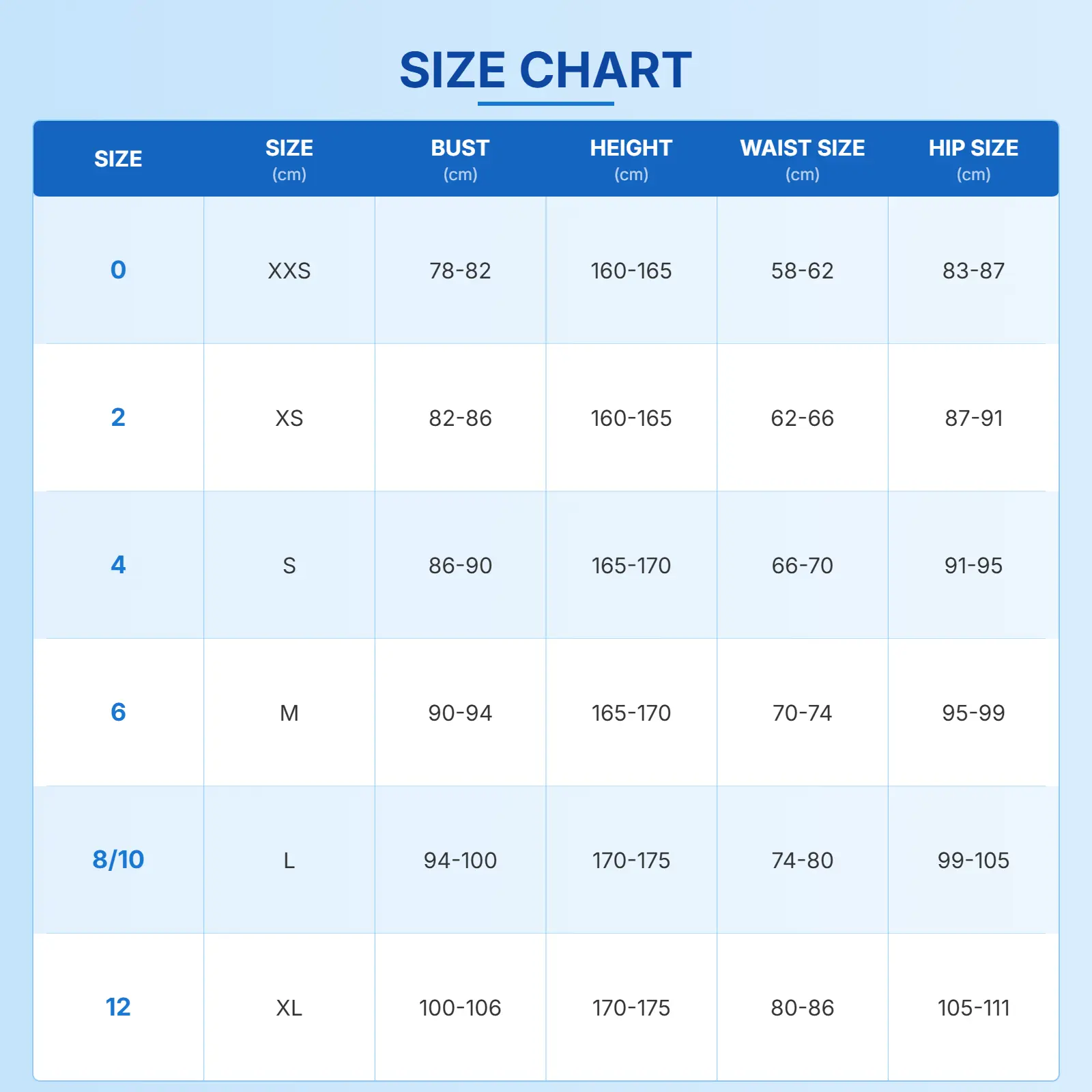
Task: Select the BUST (cm) column header
Action: click(460, 159)
